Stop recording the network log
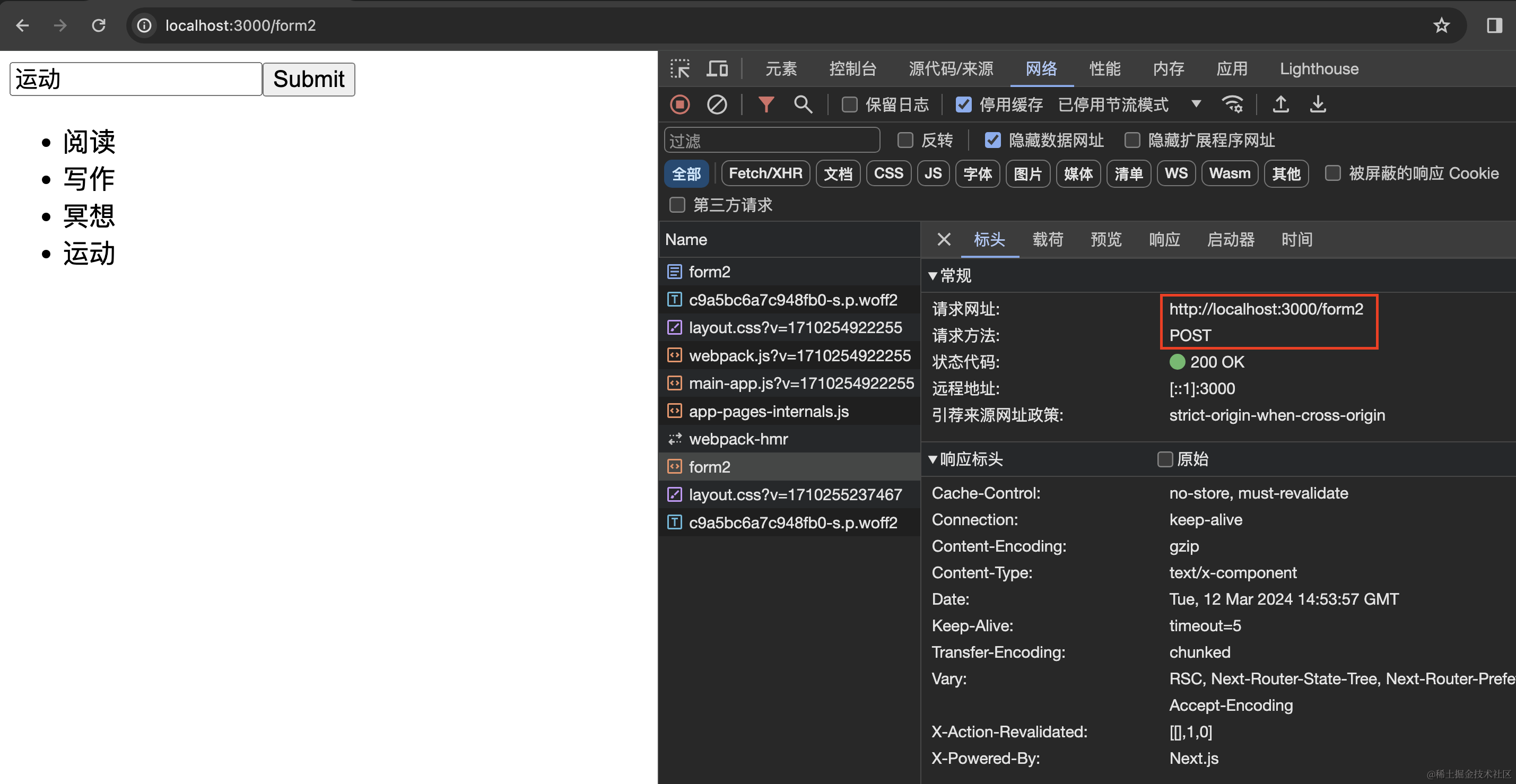Viewport: 1516px width, 784px height. (679, 104)
